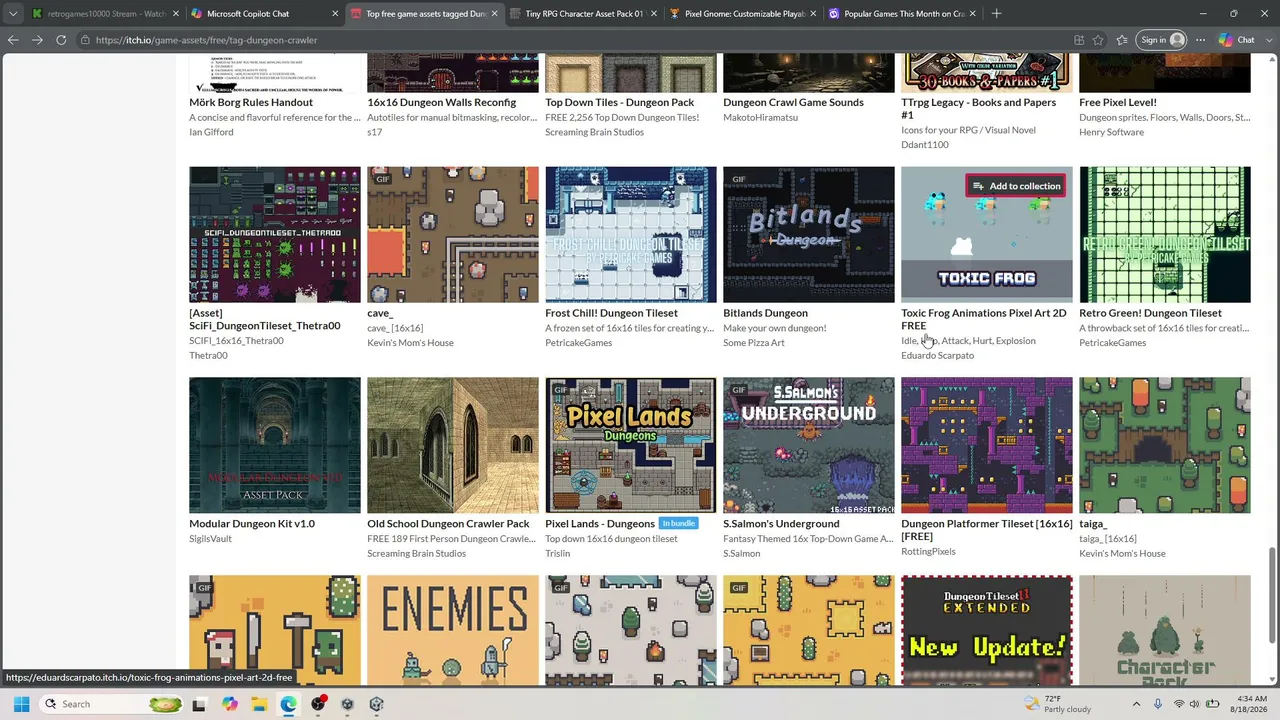Open a new browser tab

(x=996, y=14)
